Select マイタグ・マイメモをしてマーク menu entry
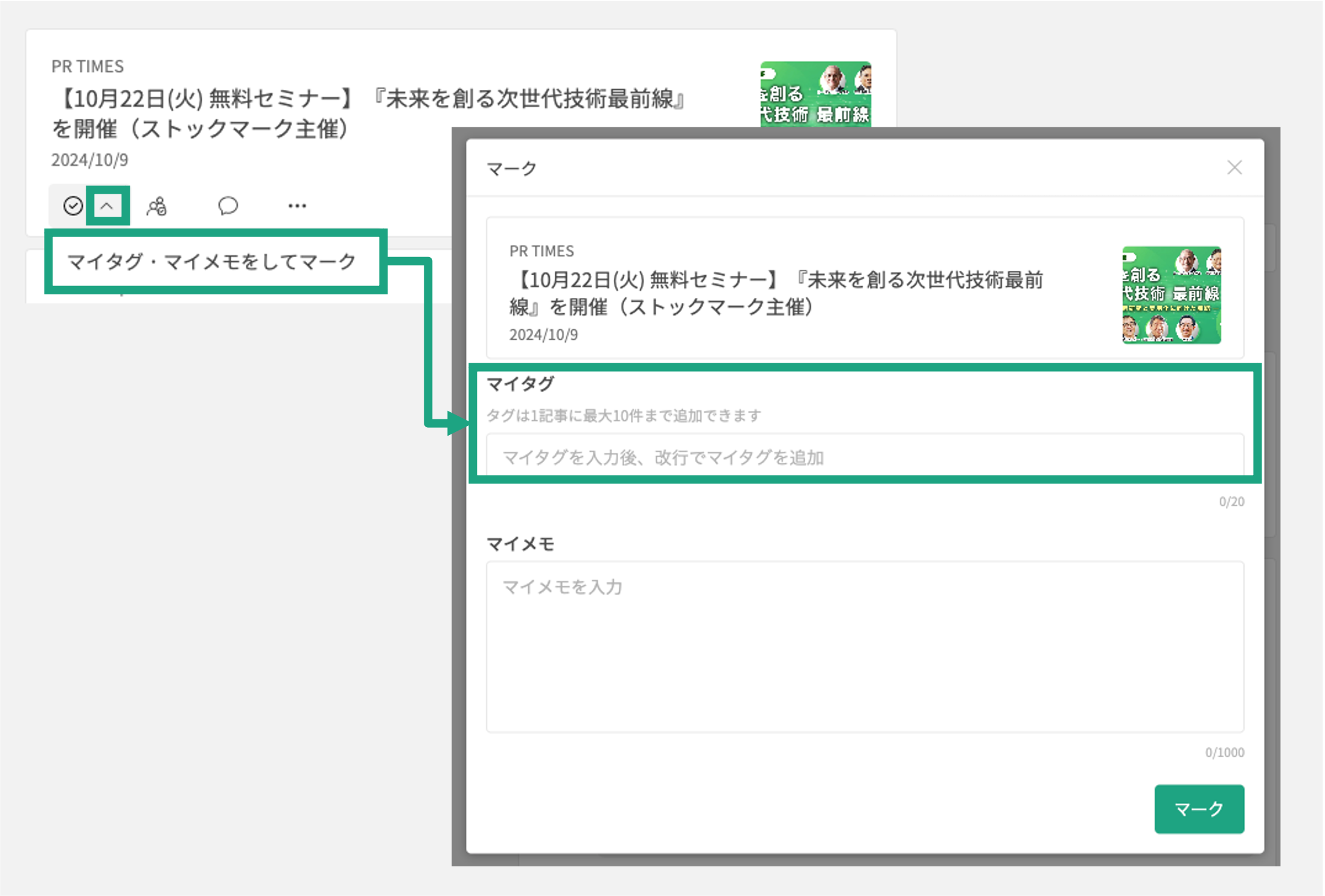Screen dimensions: 1325x896 (x=212, y=261)
